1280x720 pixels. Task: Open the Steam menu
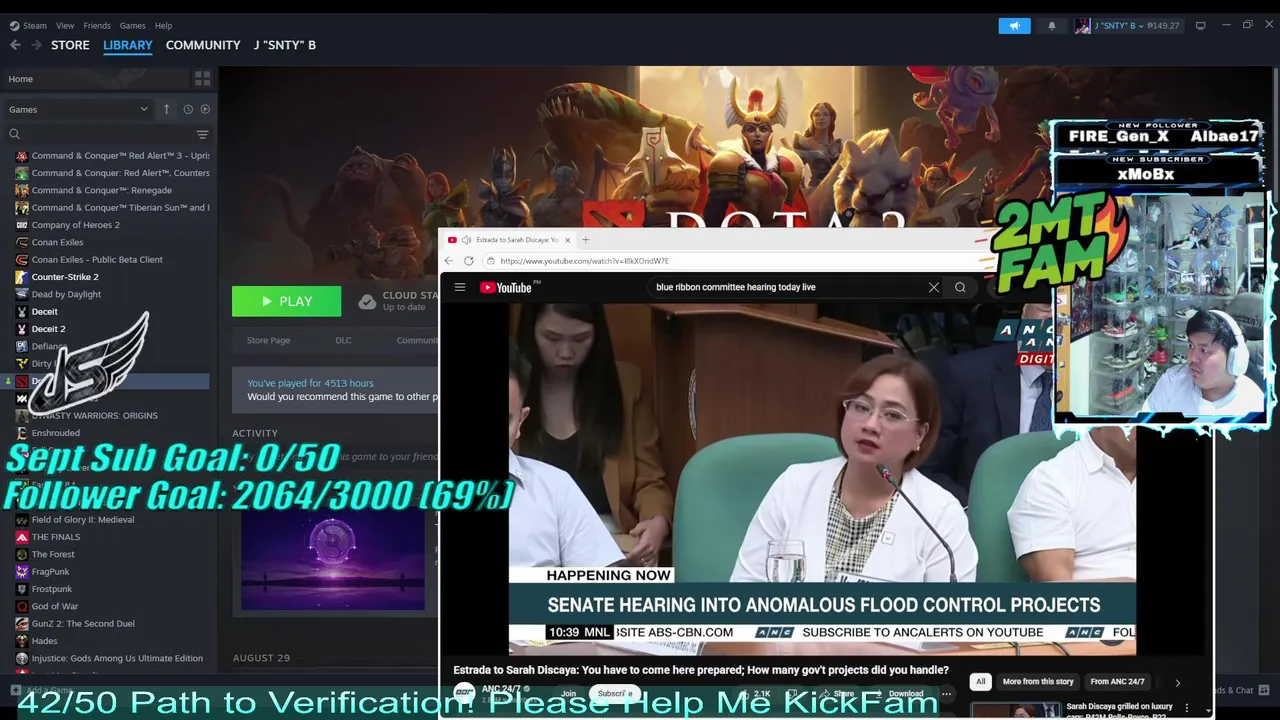pyautogui.click(x=28, y=25)
